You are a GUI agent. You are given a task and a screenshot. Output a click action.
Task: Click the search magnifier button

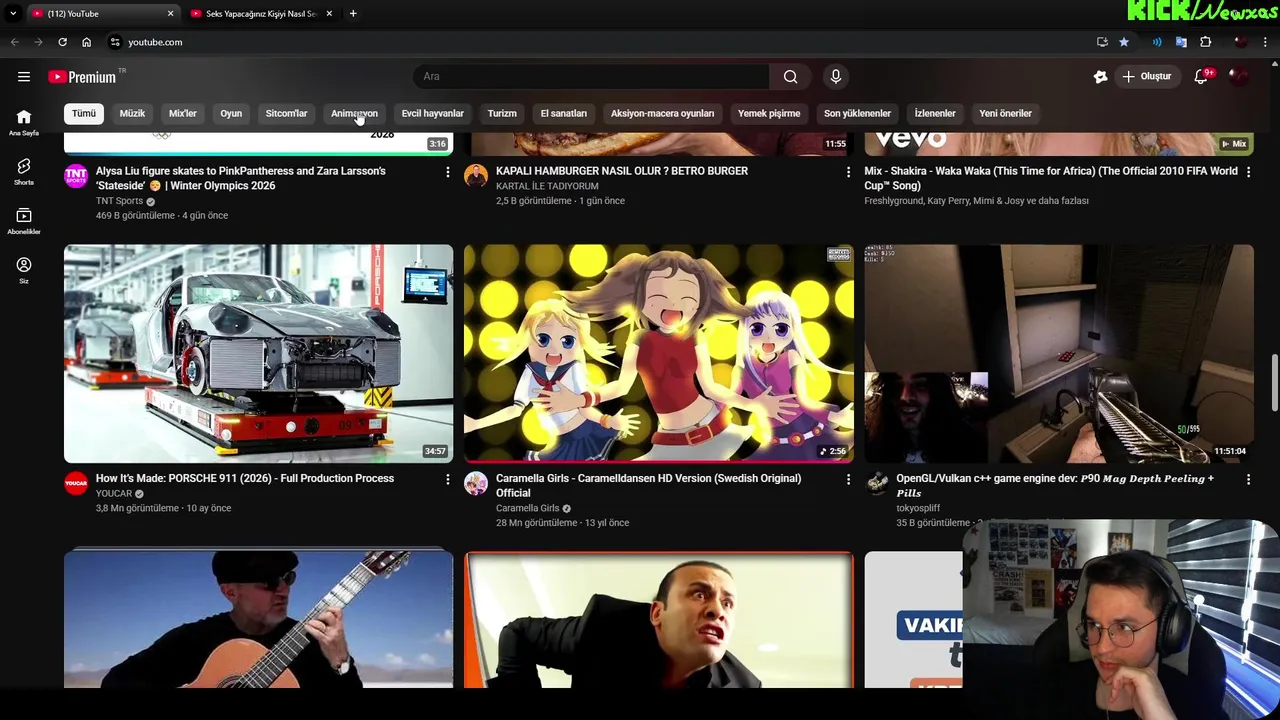[x=790, y=77]
